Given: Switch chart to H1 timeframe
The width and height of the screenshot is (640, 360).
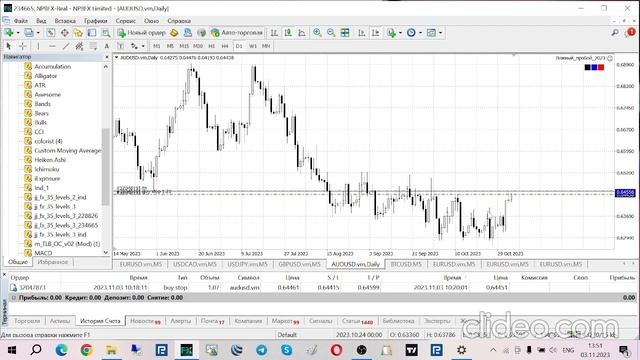Looking at the screenshot, I should (211, 46).
